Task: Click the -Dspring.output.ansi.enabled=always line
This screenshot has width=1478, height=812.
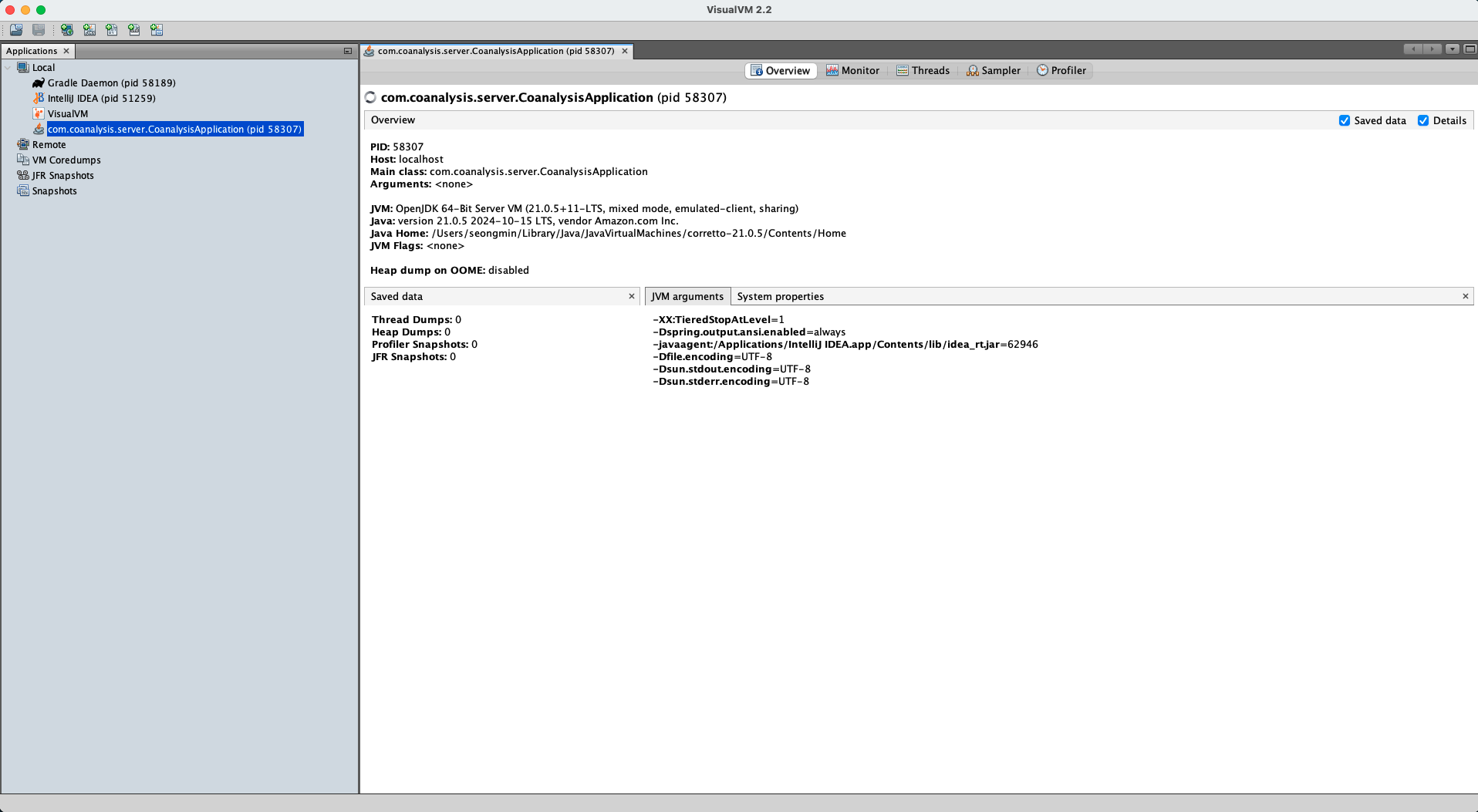Action: (x=749, y=332)
